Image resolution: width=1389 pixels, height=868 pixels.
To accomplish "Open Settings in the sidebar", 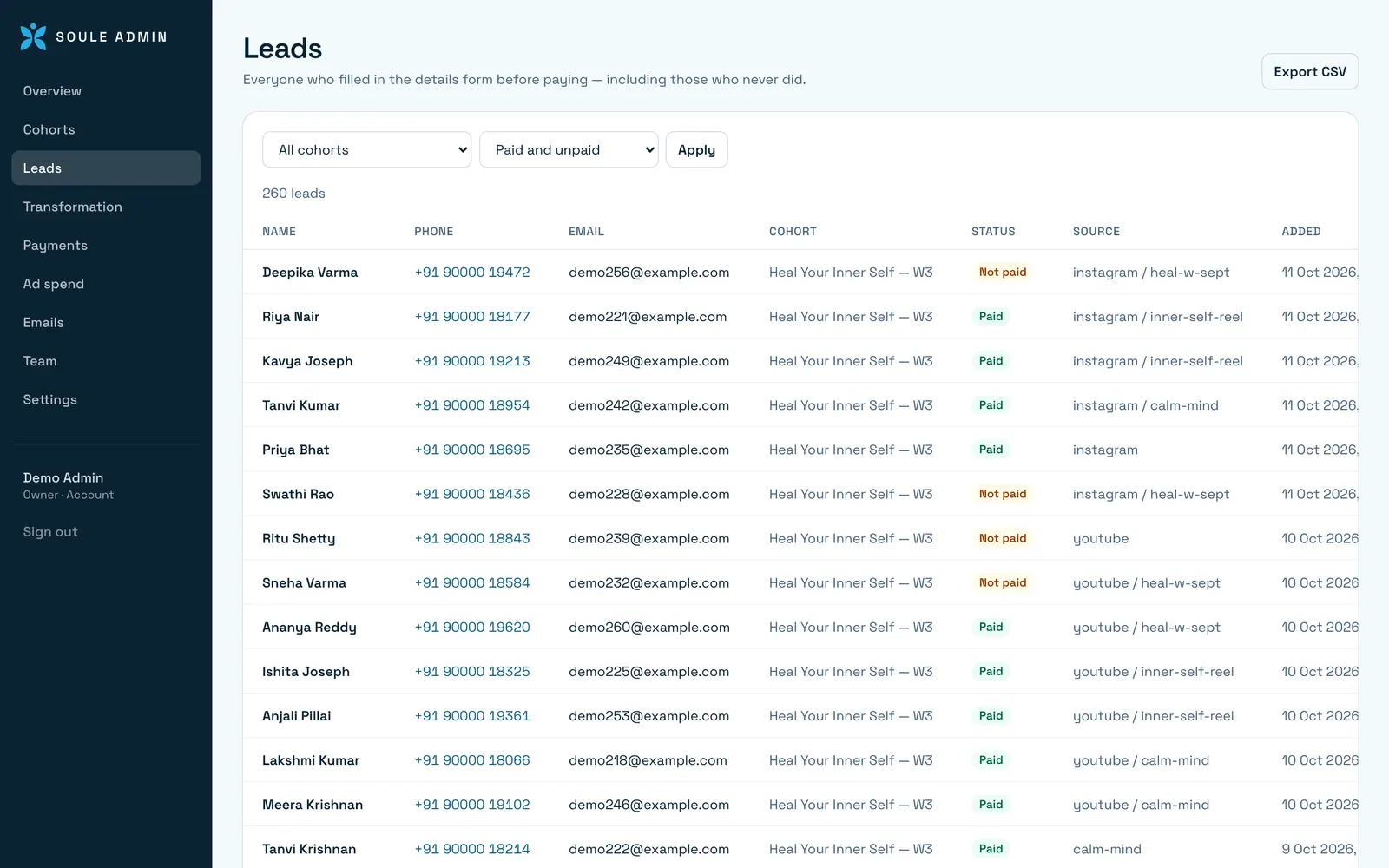I will click(x=106, y=399).
